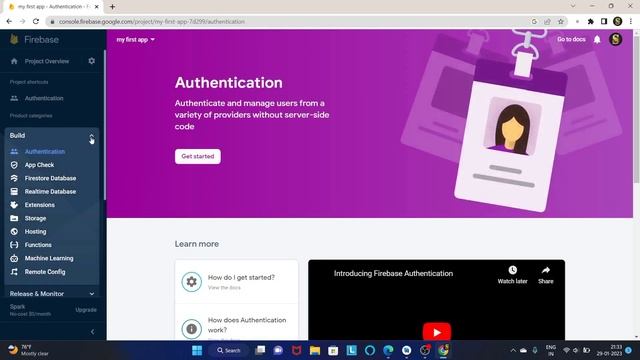Show hidden system tray icons
Image resolution: width=640 pixels, height=360 pixels.
[x=513, y=350]
